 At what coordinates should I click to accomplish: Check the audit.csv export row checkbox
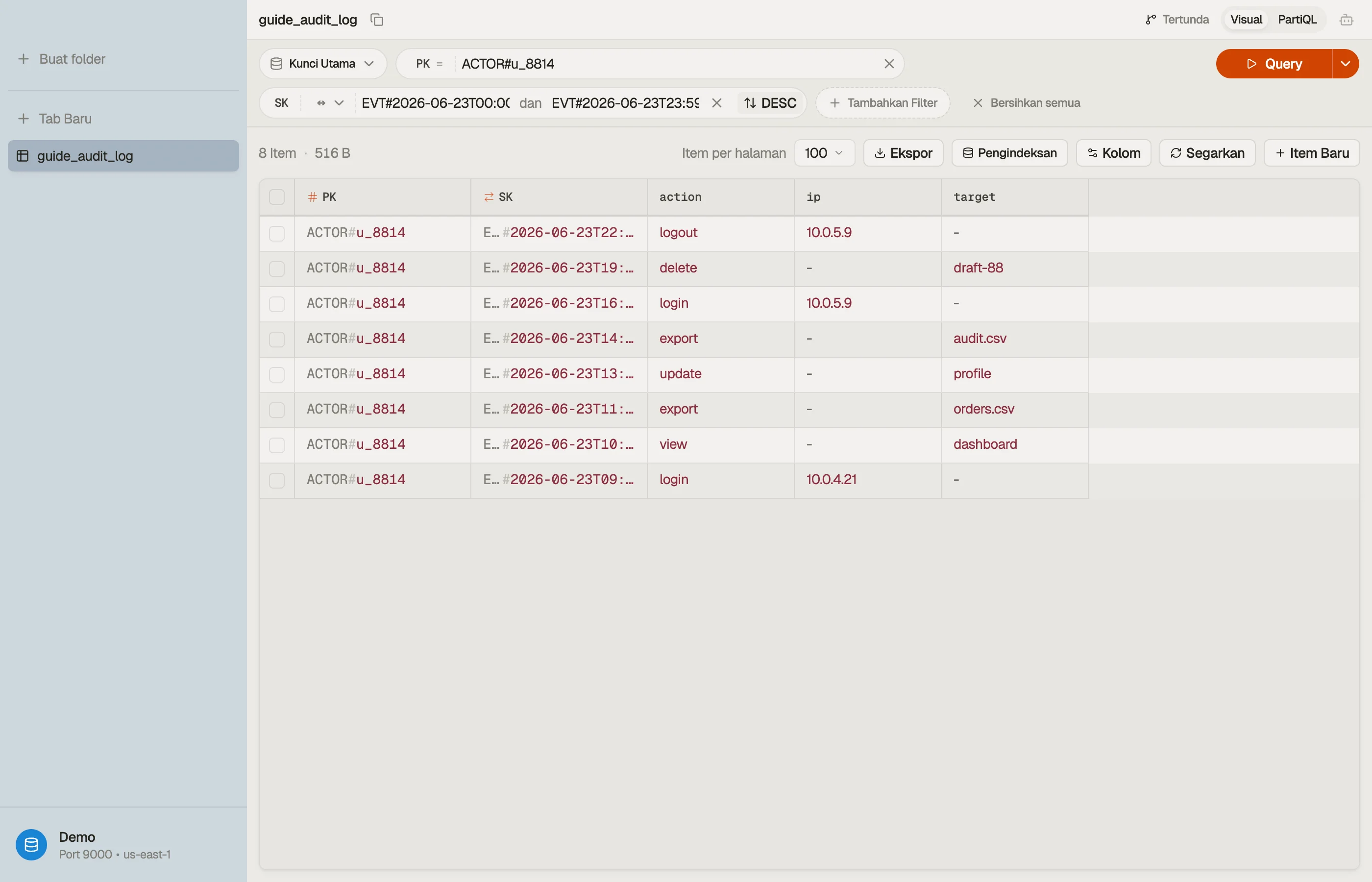(276, 339)
